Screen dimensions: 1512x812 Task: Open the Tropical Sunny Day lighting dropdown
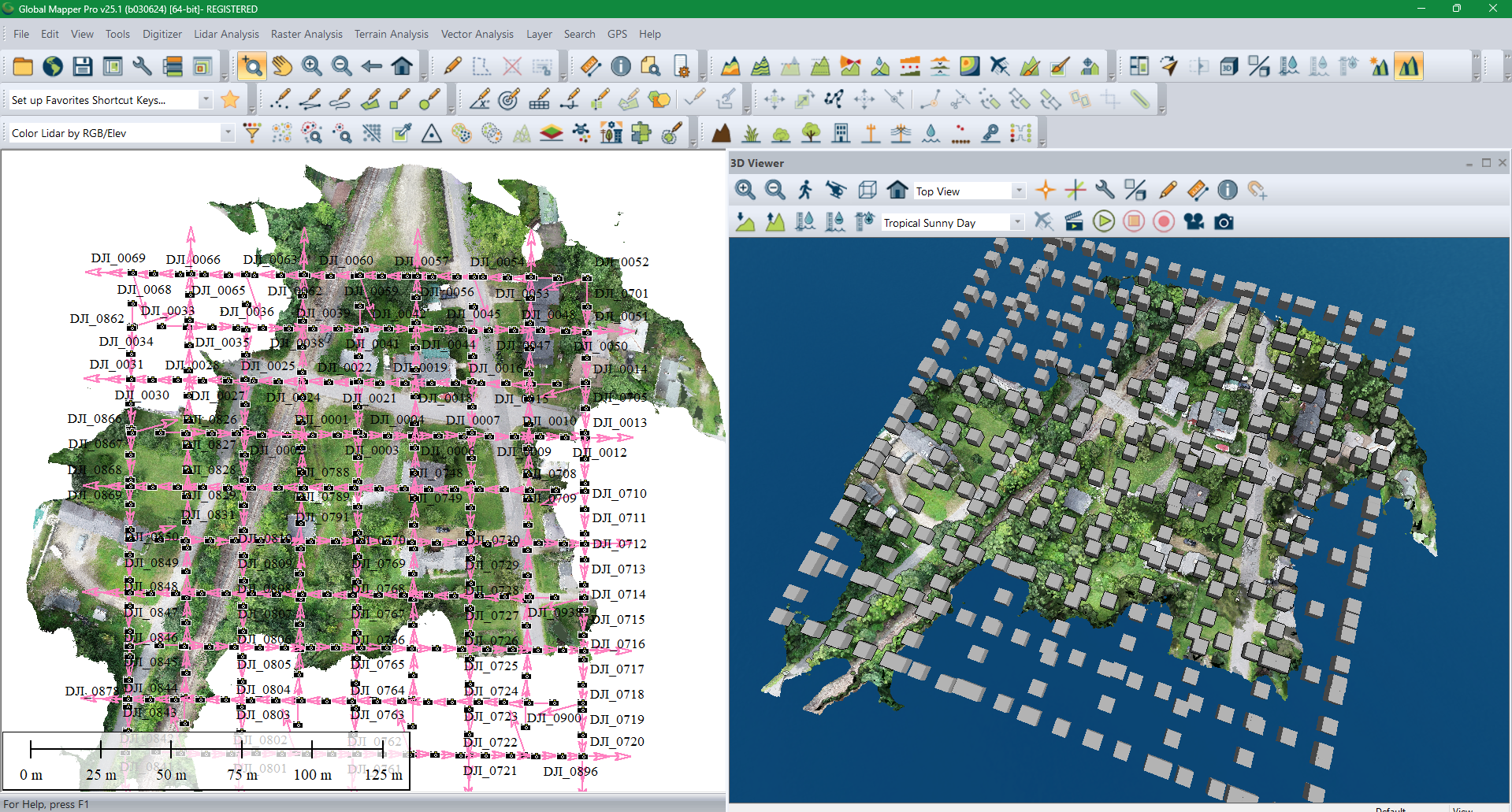tap(1016, 222)
